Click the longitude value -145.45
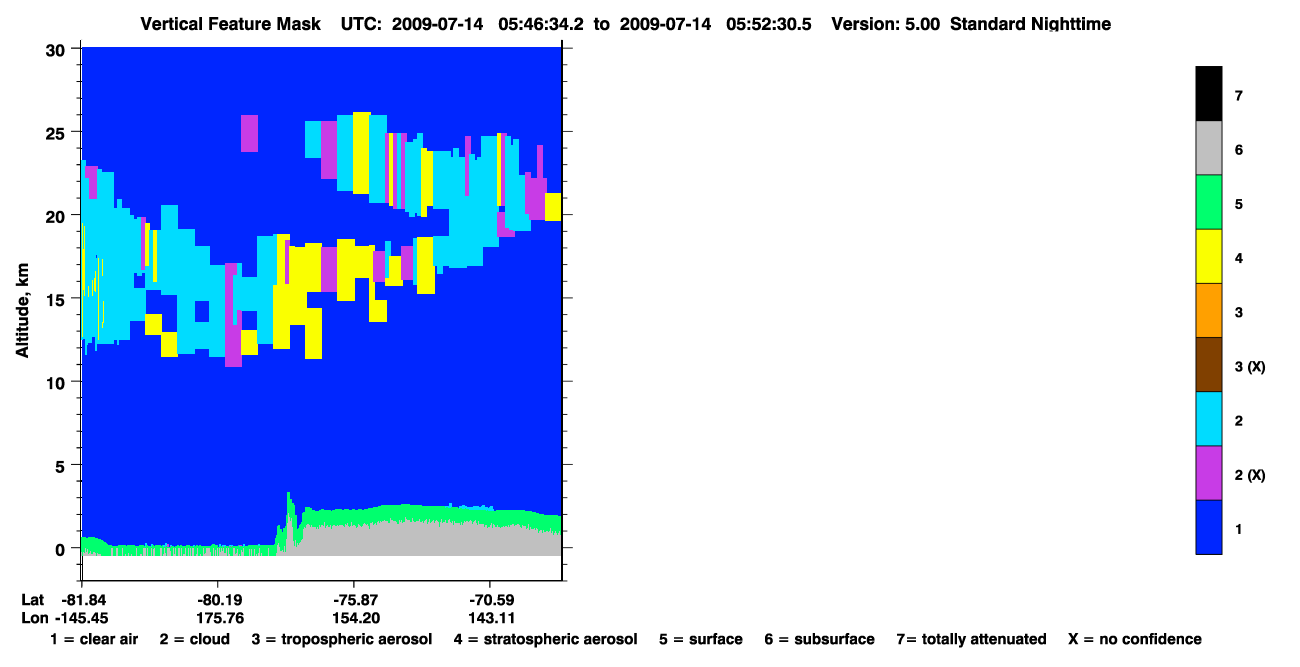The image size is (1300, 667). pos(81,617)
